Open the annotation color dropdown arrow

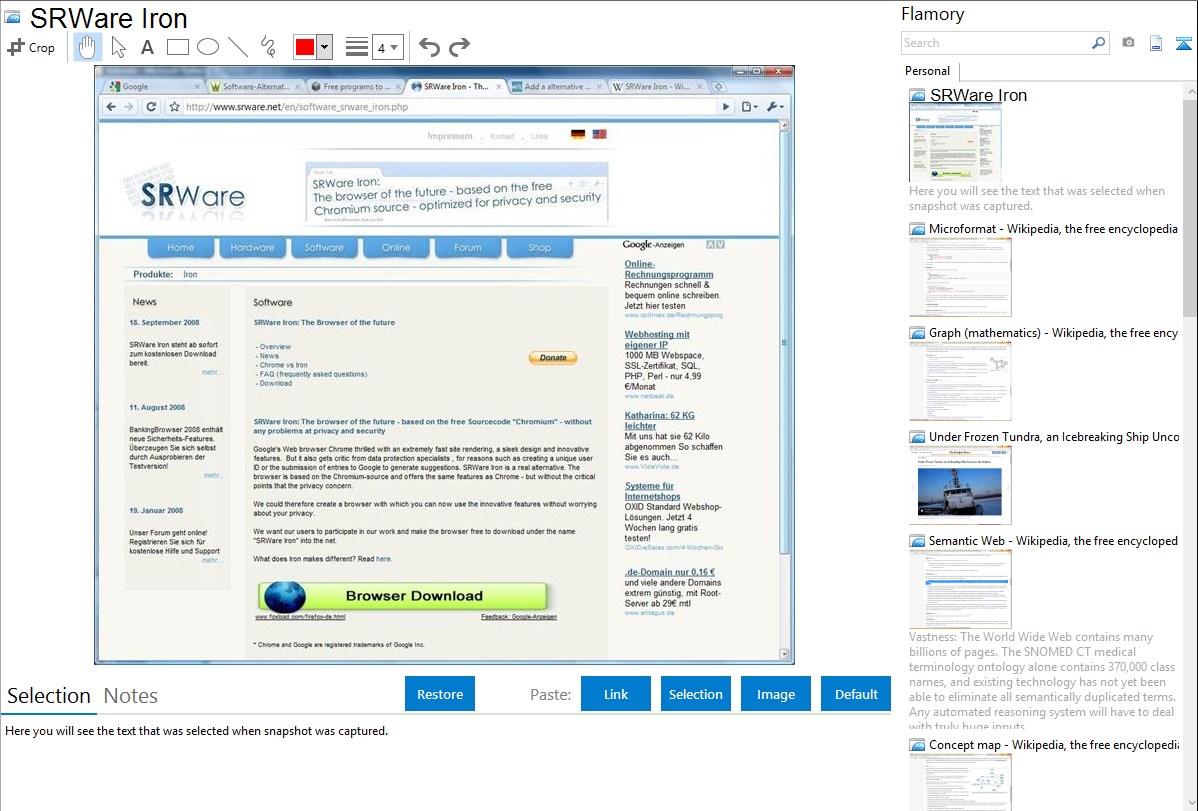click(325, 47)
